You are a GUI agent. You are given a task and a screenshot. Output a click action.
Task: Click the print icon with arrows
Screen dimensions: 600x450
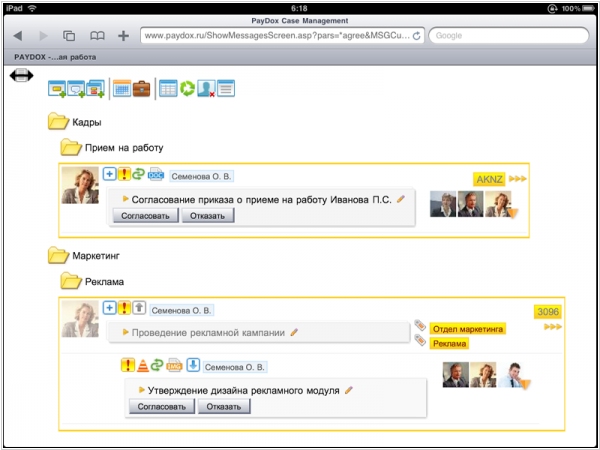click(x=21, y=75)
